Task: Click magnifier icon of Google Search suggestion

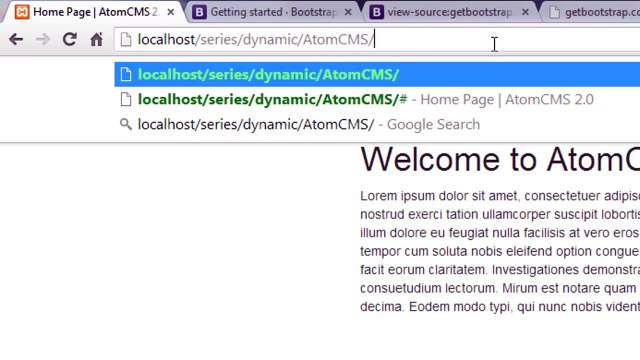Action: (x=126, y=124)
